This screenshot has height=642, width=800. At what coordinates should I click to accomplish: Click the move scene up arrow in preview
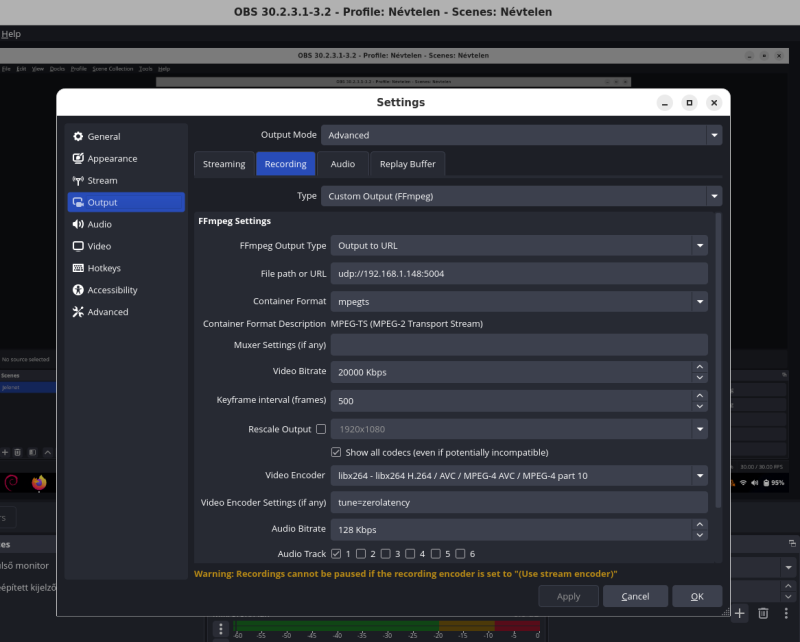coord(47,452)
